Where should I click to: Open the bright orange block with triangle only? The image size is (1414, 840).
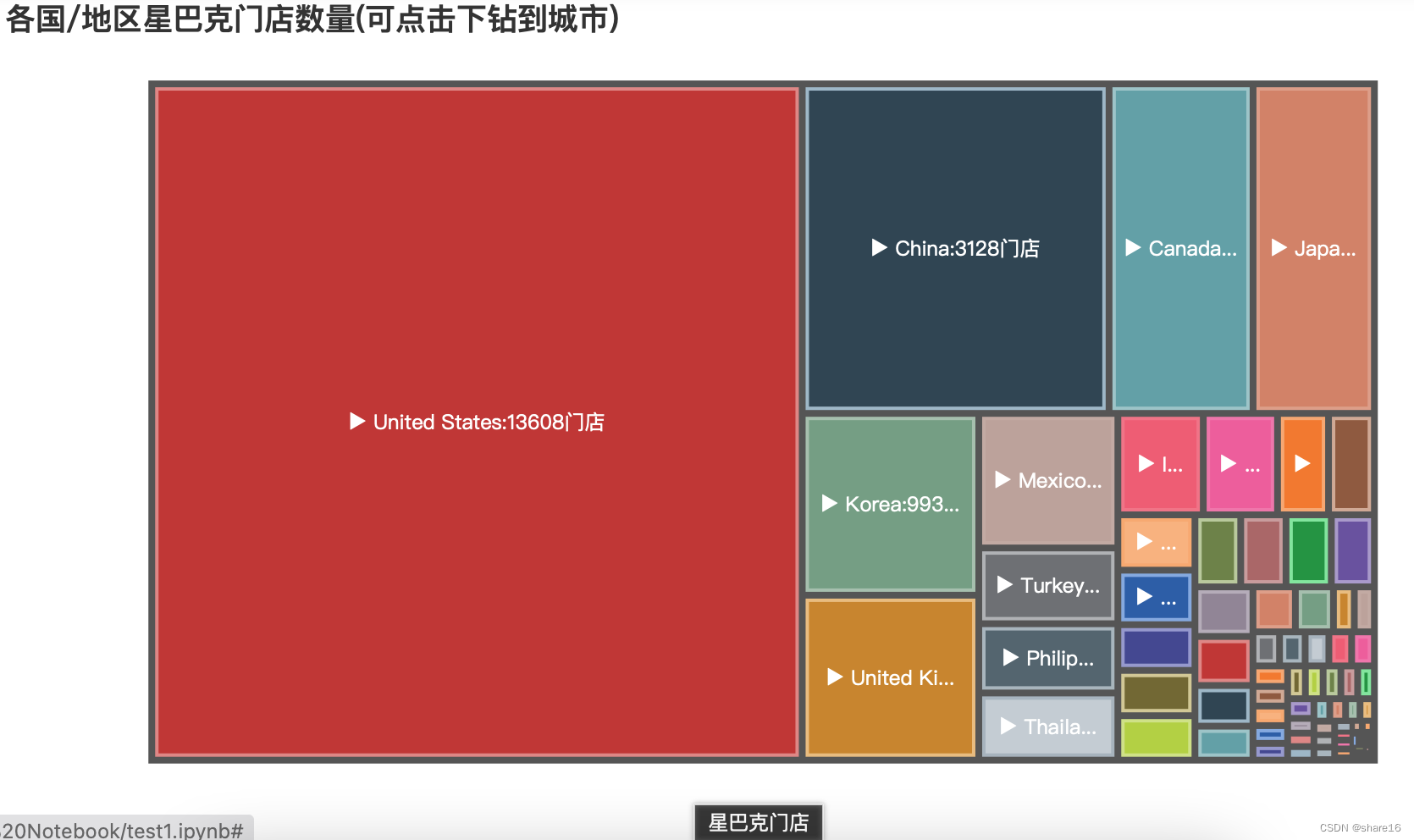1303,463
